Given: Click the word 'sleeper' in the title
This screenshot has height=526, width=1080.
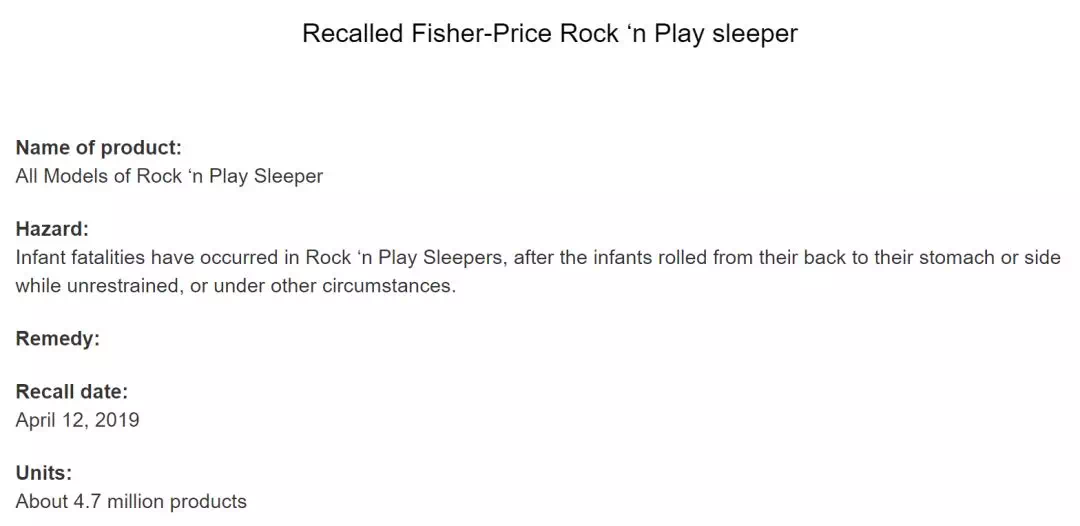Looking at the screenshot, I should click(x=755, y=34).
